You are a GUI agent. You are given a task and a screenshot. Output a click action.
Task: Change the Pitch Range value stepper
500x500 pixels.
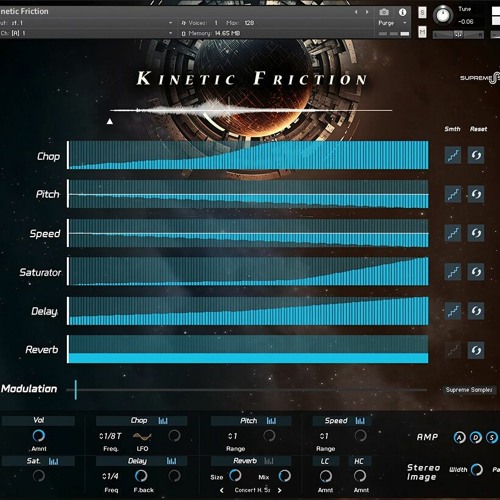pyautogui.click(x=232, y=436)
